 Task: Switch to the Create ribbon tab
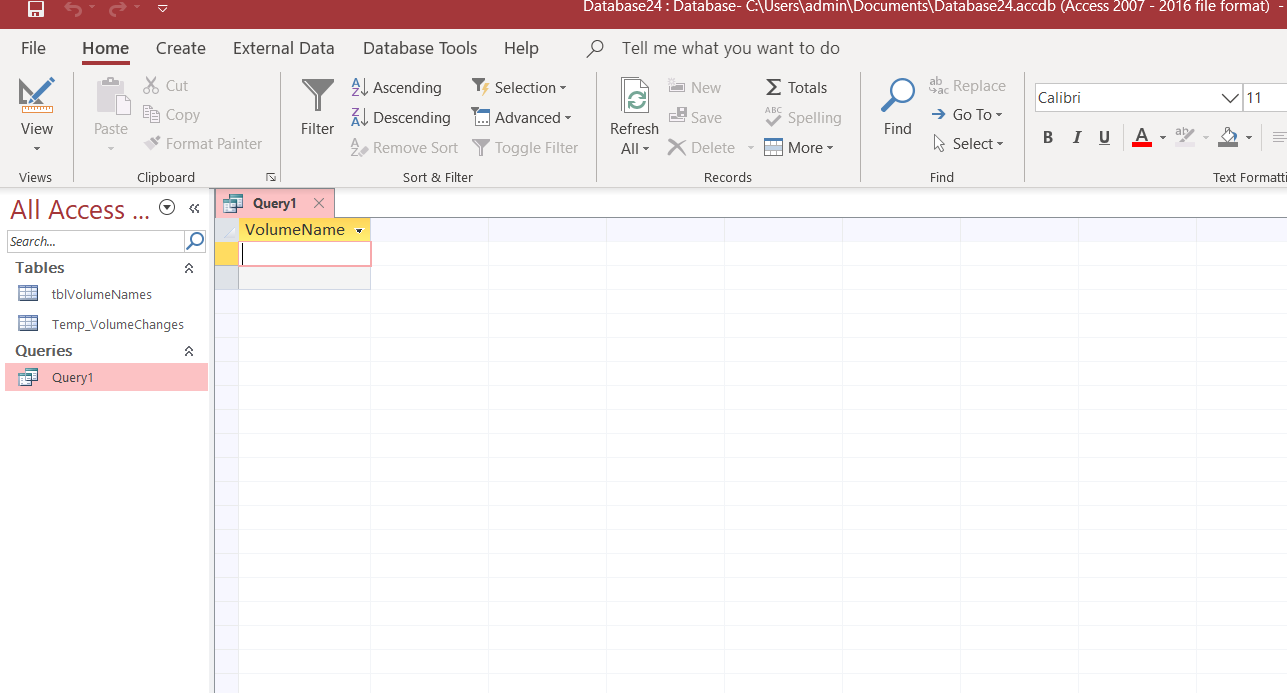point(181,48)
